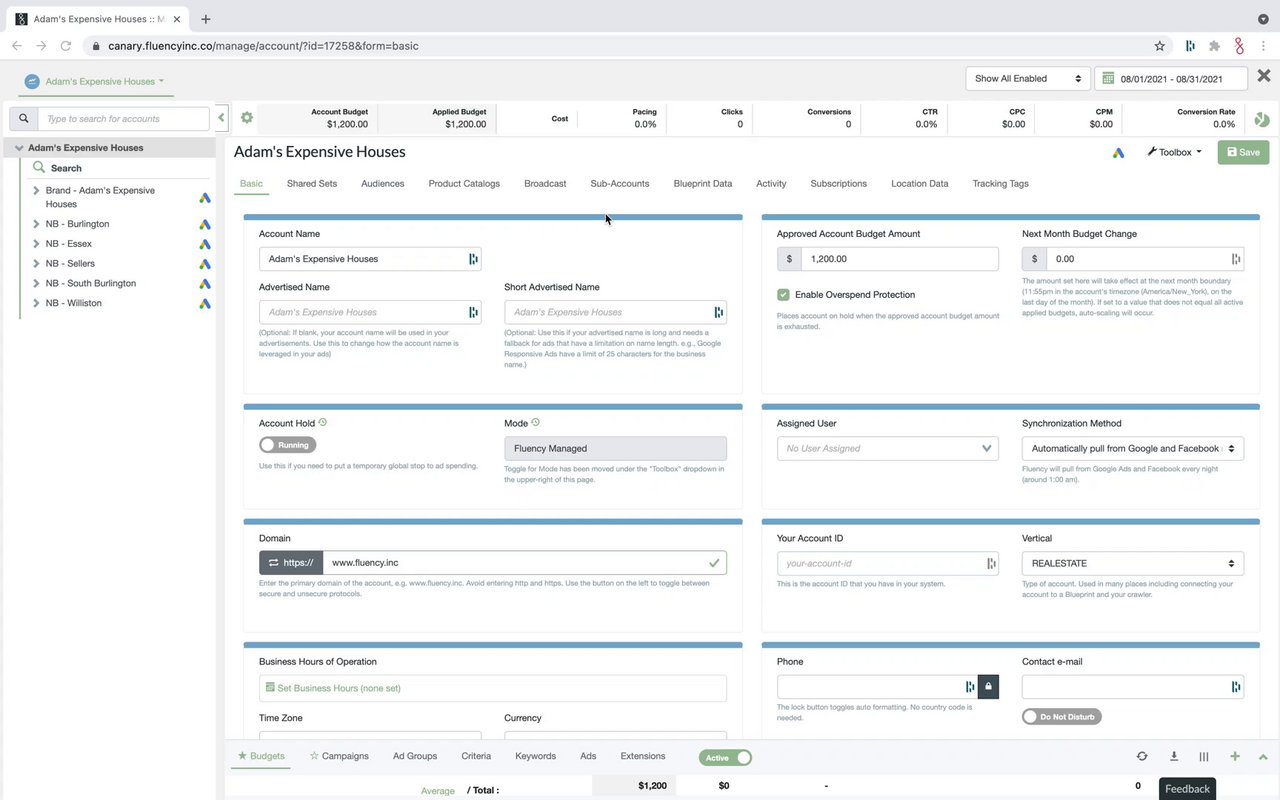Open the Adam's Expensive Houses account dropdown
This screenshot has height=800, width=1280.
[104, 82]
